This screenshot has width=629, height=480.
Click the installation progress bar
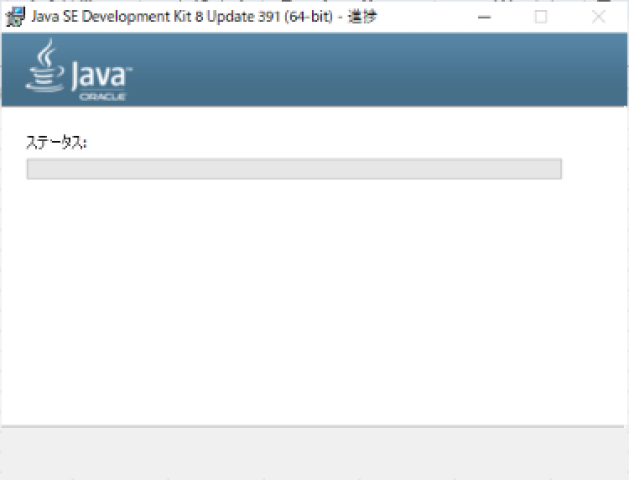(x=294, y=169)
